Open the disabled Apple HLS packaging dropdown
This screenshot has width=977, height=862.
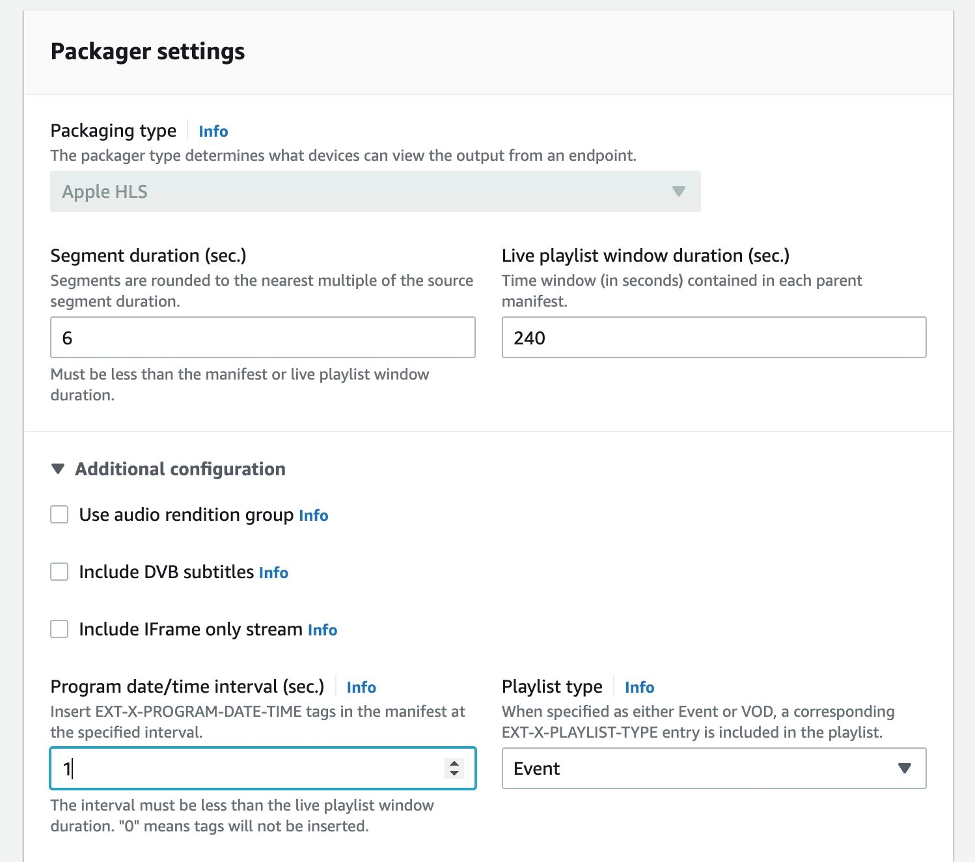375,191
